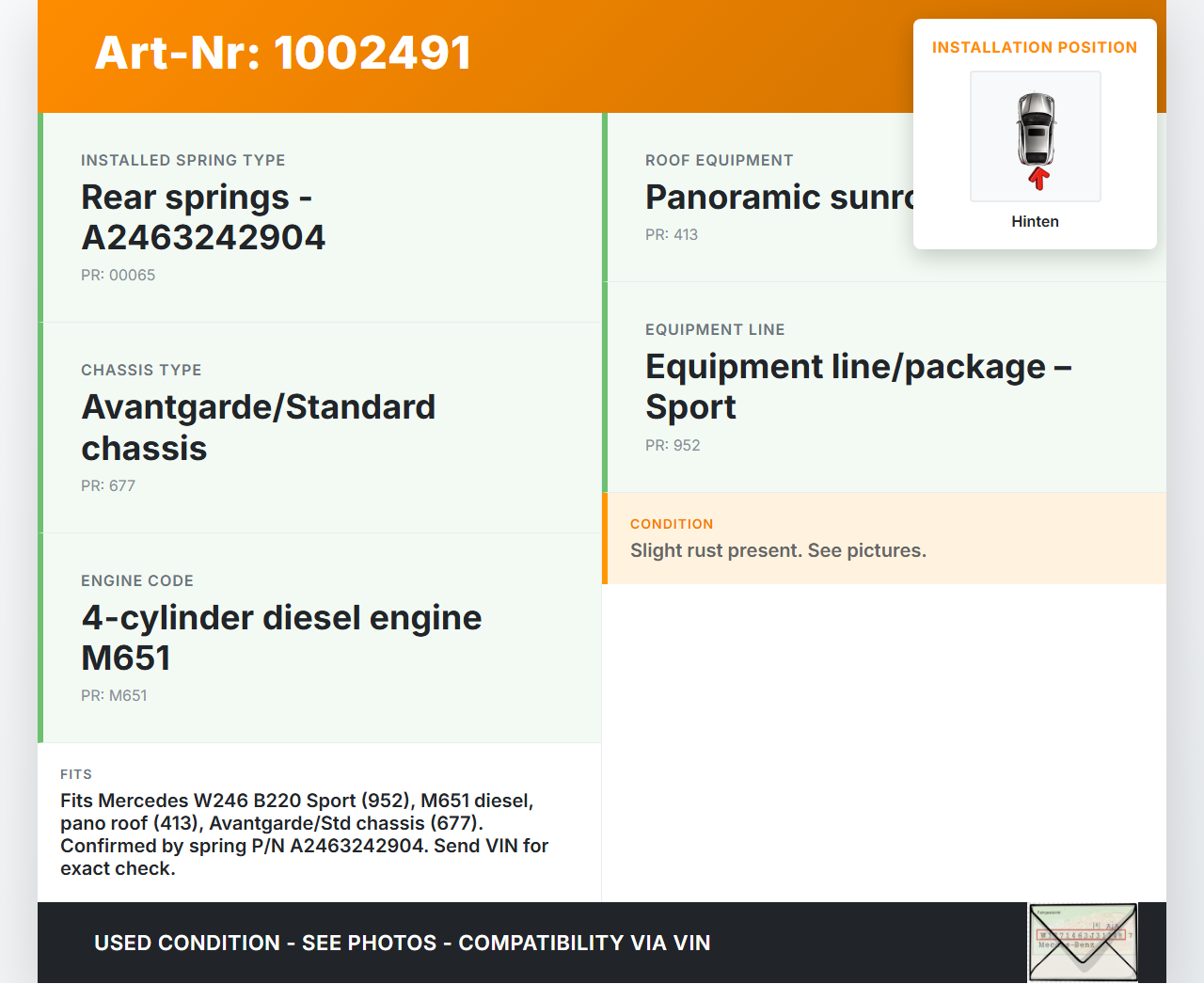1204x984 pixels.
Task: Select the PR: 677 code
Action: (x=108, y=485)
